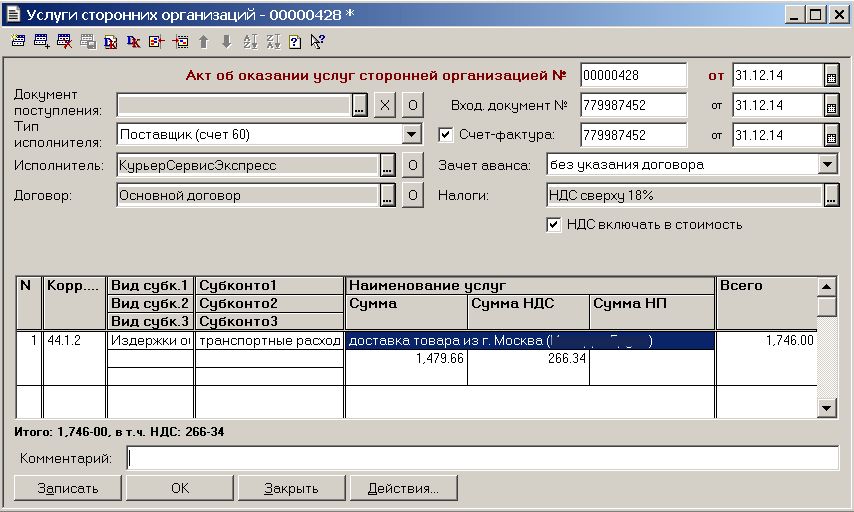Open calendar for the act date
The height and width of the screenshot is (512, 854).
pos(831,76)
